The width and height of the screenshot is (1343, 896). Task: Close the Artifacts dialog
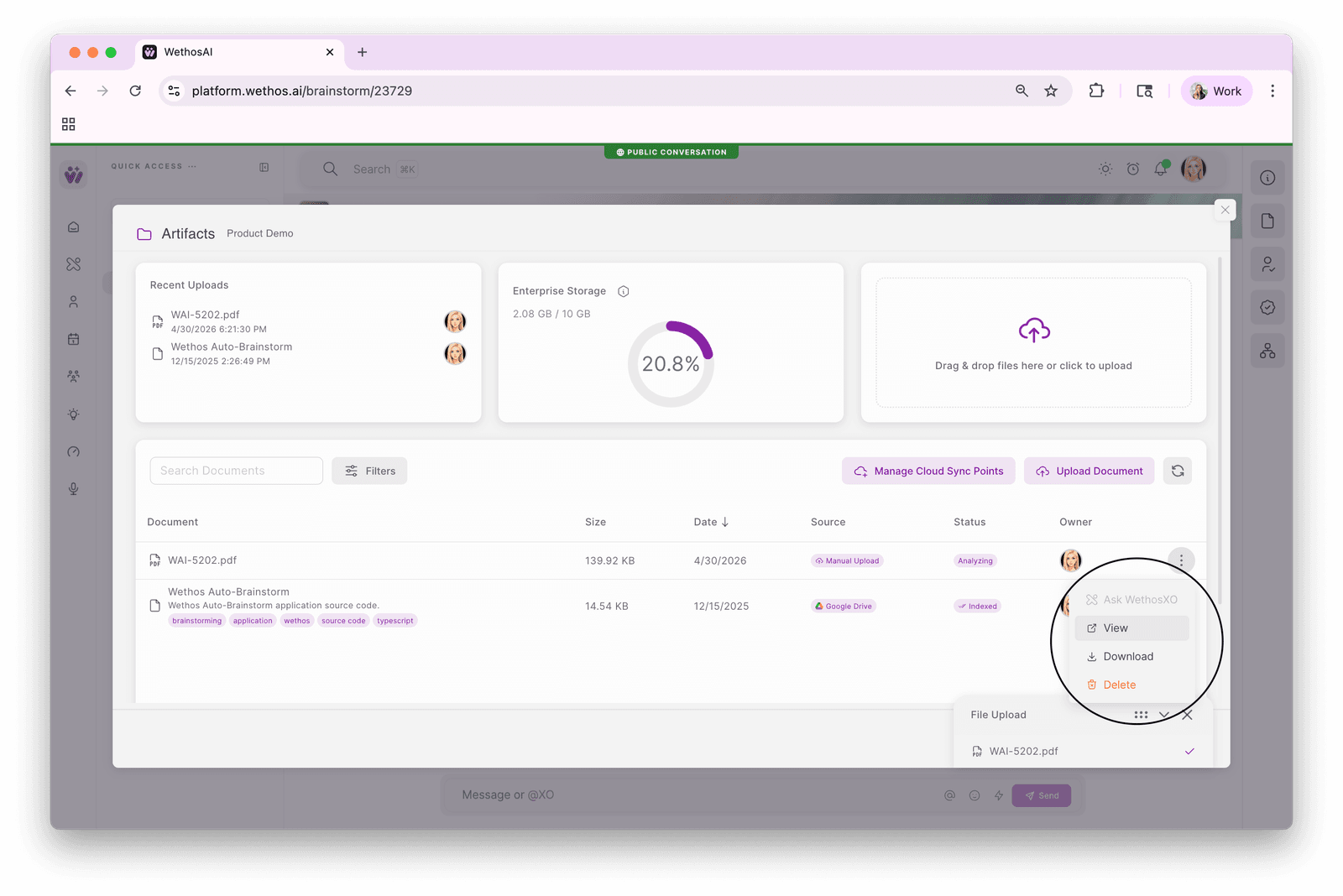[x=1225, y=210]
